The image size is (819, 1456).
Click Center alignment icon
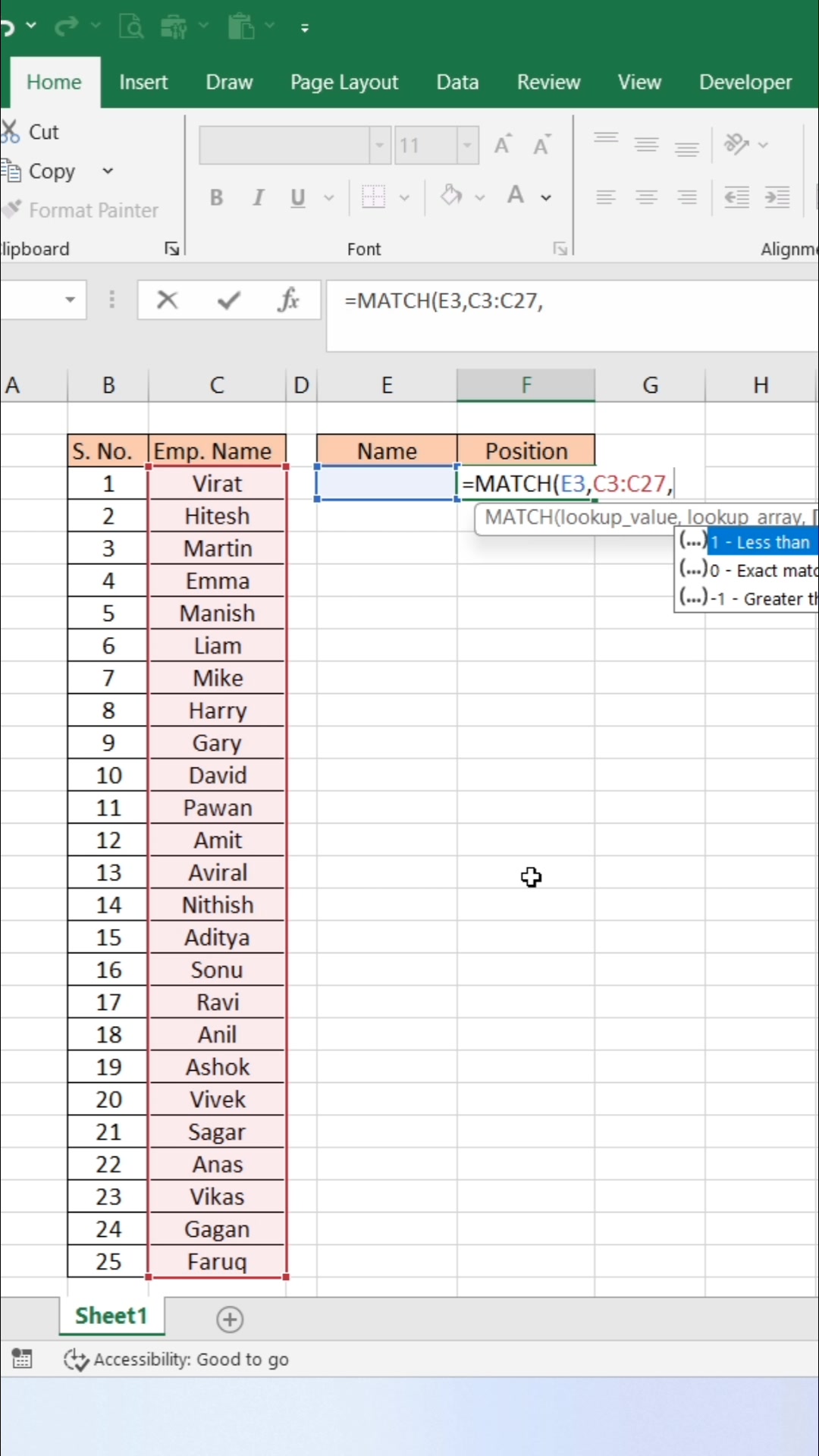click(x=646, y=198)
